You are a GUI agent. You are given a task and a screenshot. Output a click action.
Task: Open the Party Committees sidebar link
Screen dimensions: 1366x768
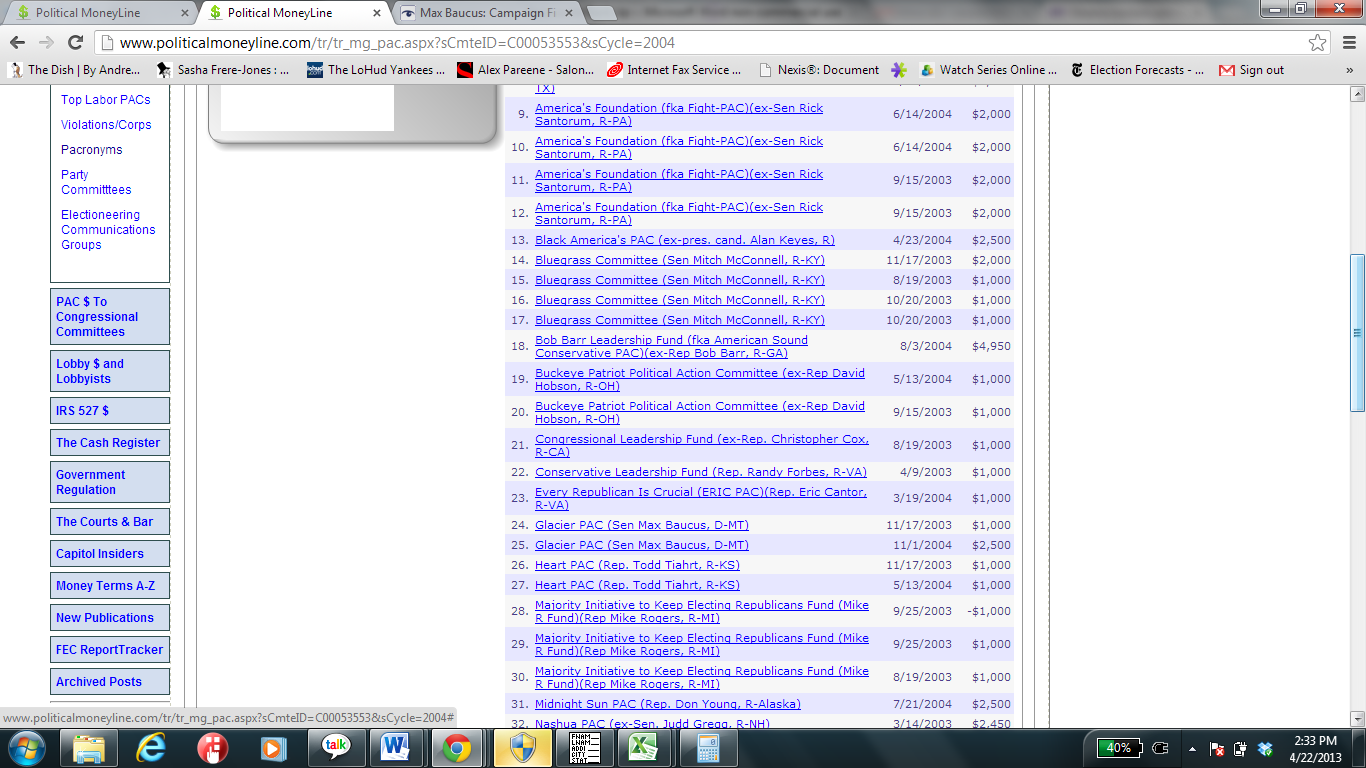click(x=96, y=182)
